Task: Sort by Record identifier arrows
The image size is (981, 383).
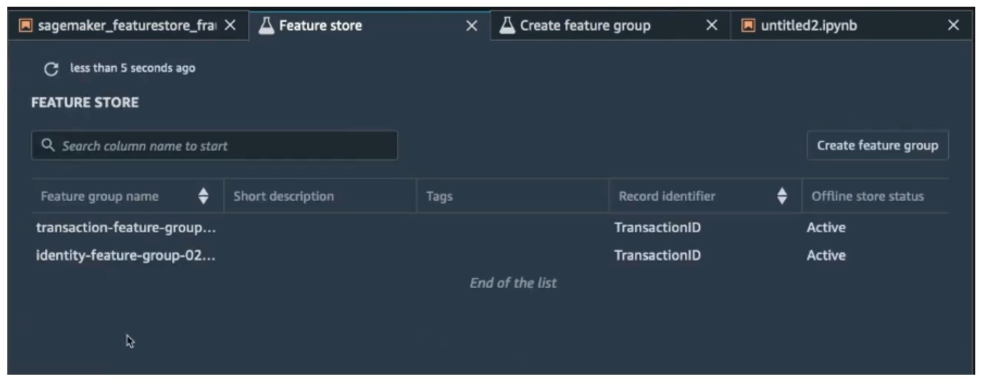Action: pyautogui.click(x=782, y=197)
